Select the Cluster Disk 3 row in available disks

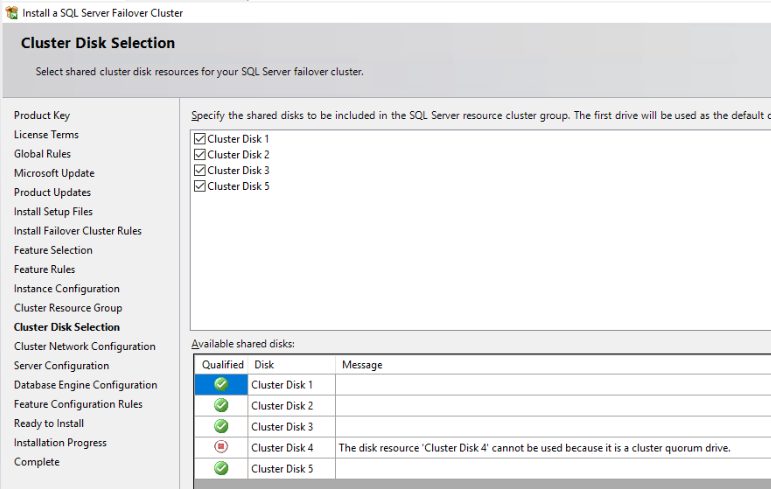coord(483,427)
